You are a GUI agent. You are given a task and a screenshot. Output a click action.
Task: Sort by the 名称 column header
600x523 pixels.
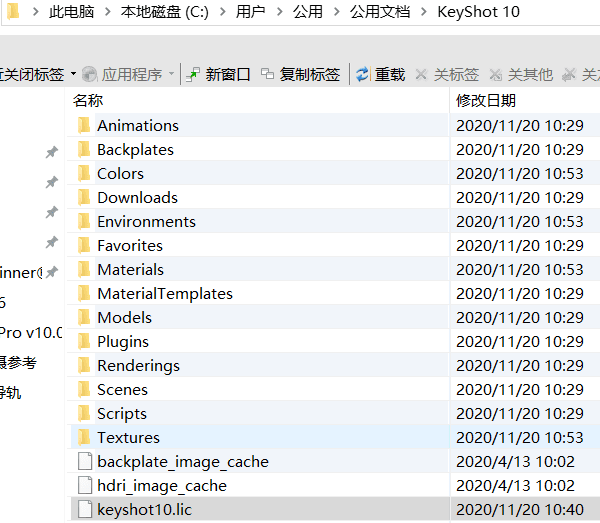click(x=89, y=101)
